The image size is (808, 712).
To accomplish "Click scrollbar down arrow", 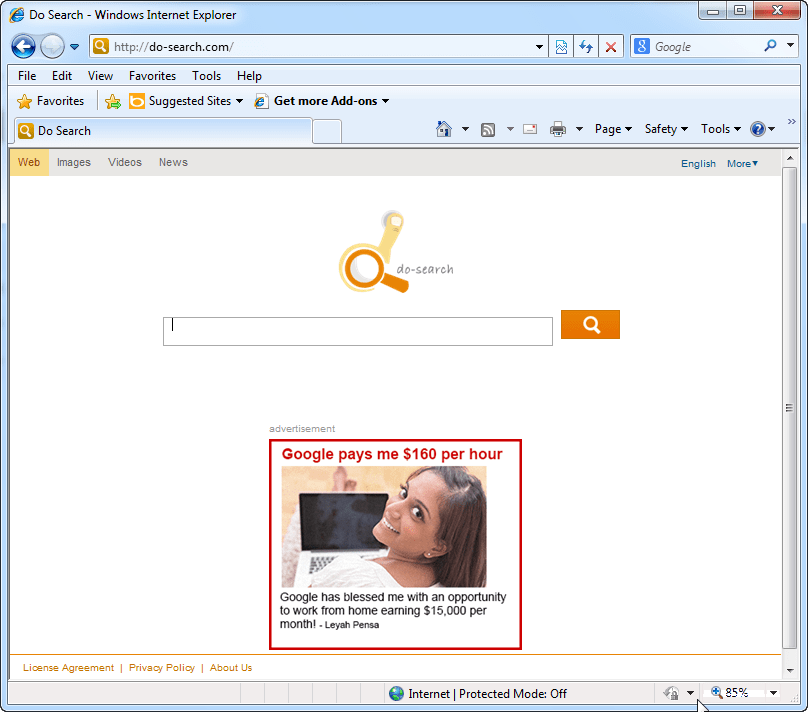I will [x=789, y=670].
